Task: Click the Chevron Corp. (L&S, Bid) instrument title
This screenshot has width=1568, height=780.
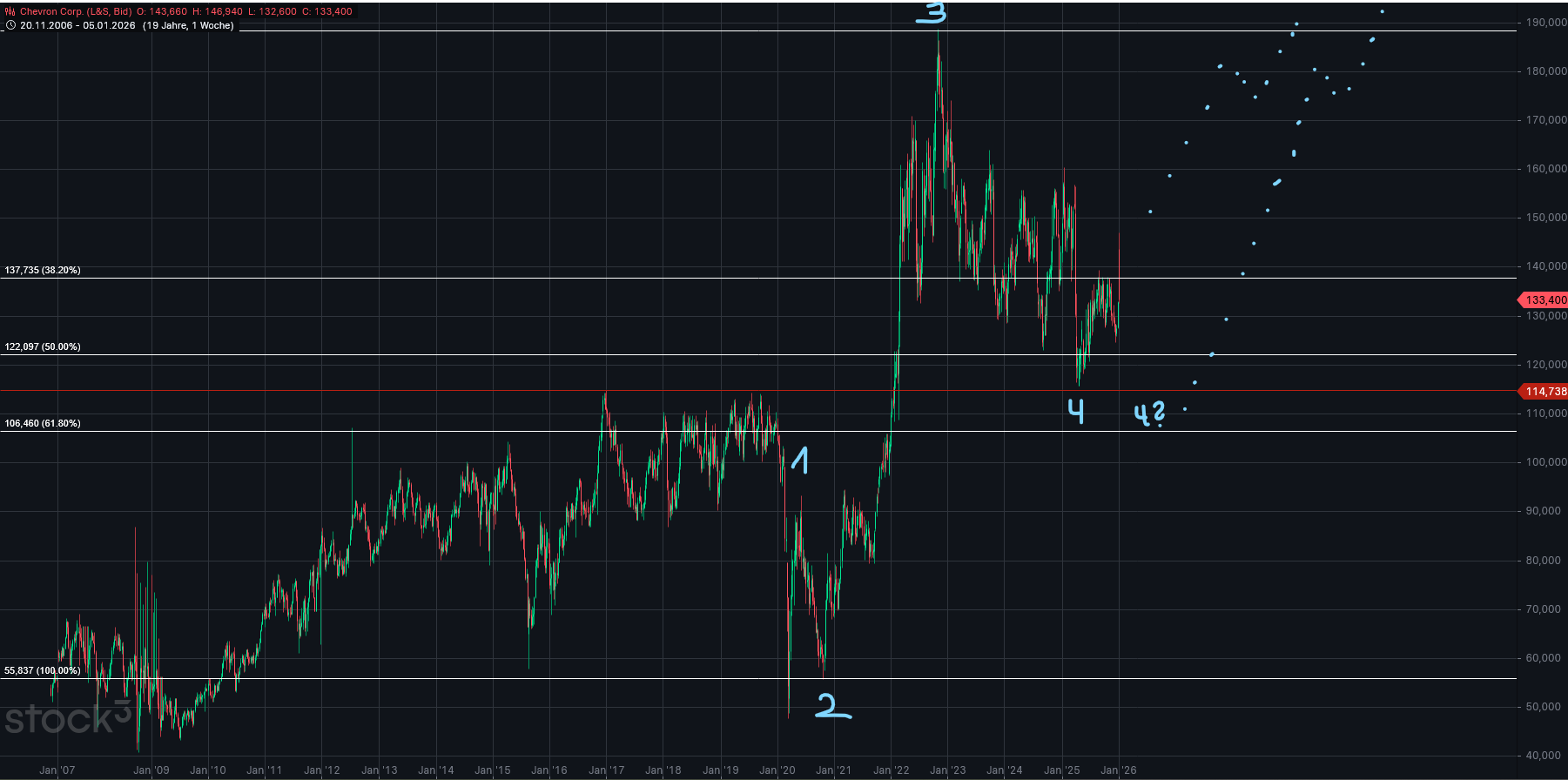Action: pos(77,11)
